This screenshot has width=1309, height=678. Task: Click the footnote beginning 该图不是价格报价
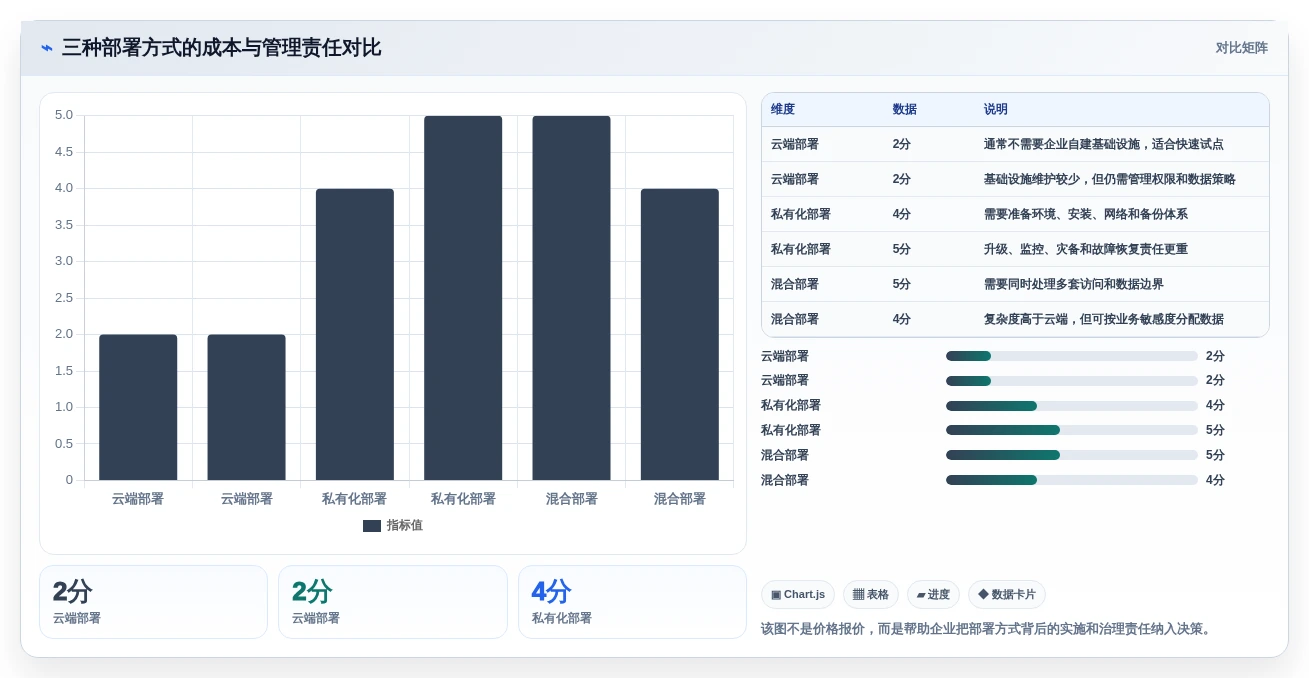pyautogui.click(x=986, y=629)
